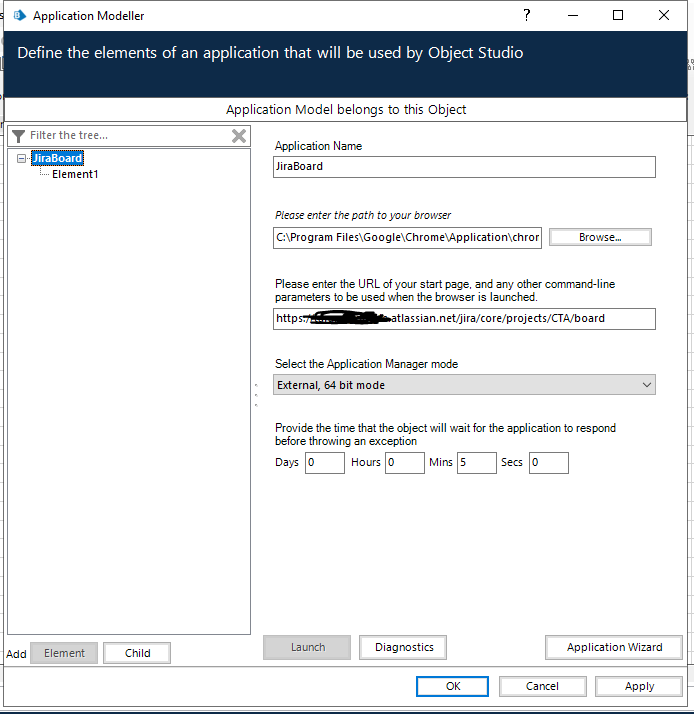Click the Blue Prism application icon in title bar
Viewport: 694px width, 714px height.
point(20,15)
